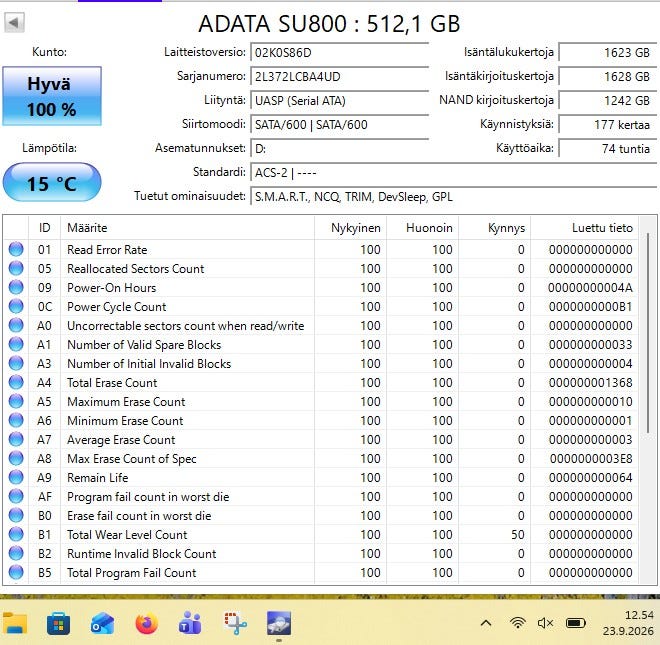The image size is (660, 645).
Task: Click the status circle of Uncorrectable sectors count row
Action: [x=16, y=325]
